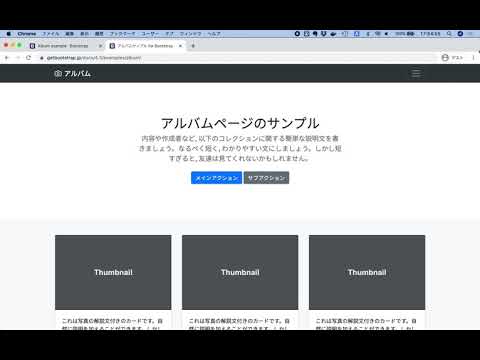The width and height of the screenshot is (480, 360).
Task: Select the active アルバムサンプル for Bootstrap tab
Action: click(x=145, y=46)
